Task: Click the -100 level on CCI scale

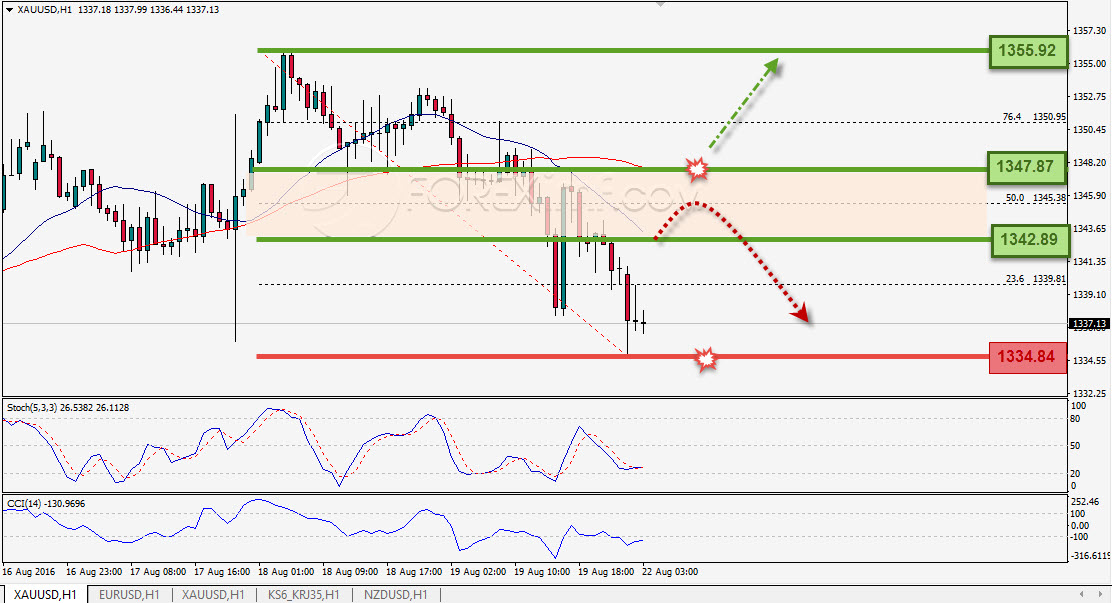Action: 1079,537
